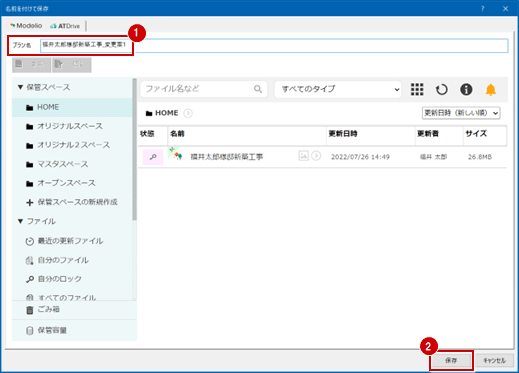Select the HOME folder in sidebar

coord(72,107)
